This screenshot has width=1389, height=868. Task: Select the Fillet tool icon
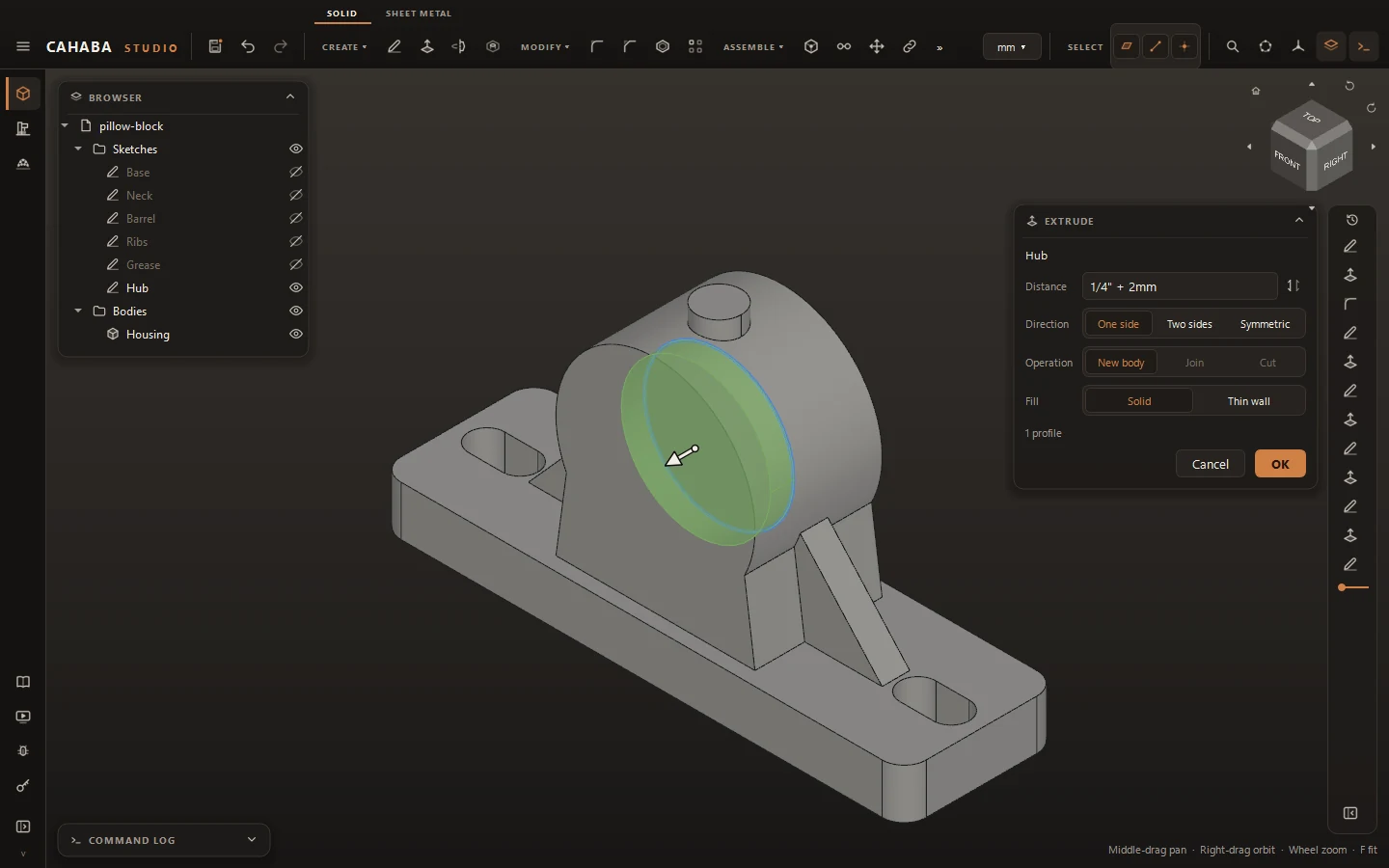(597, 46)
